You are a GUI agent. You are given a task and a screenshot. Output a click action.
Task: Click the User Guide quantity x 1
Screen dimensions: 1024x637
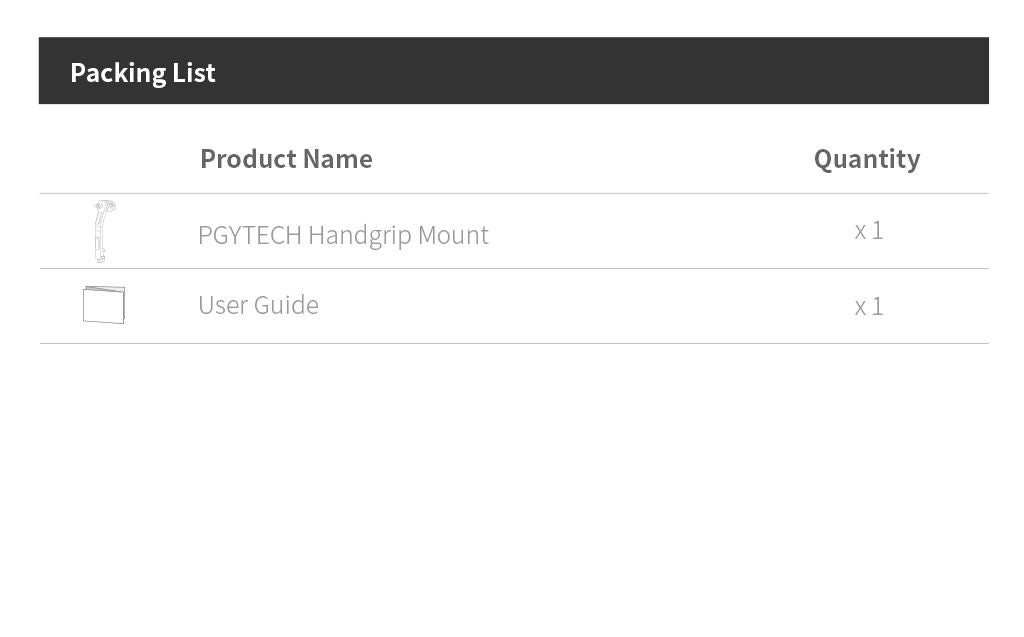[868, 306]
